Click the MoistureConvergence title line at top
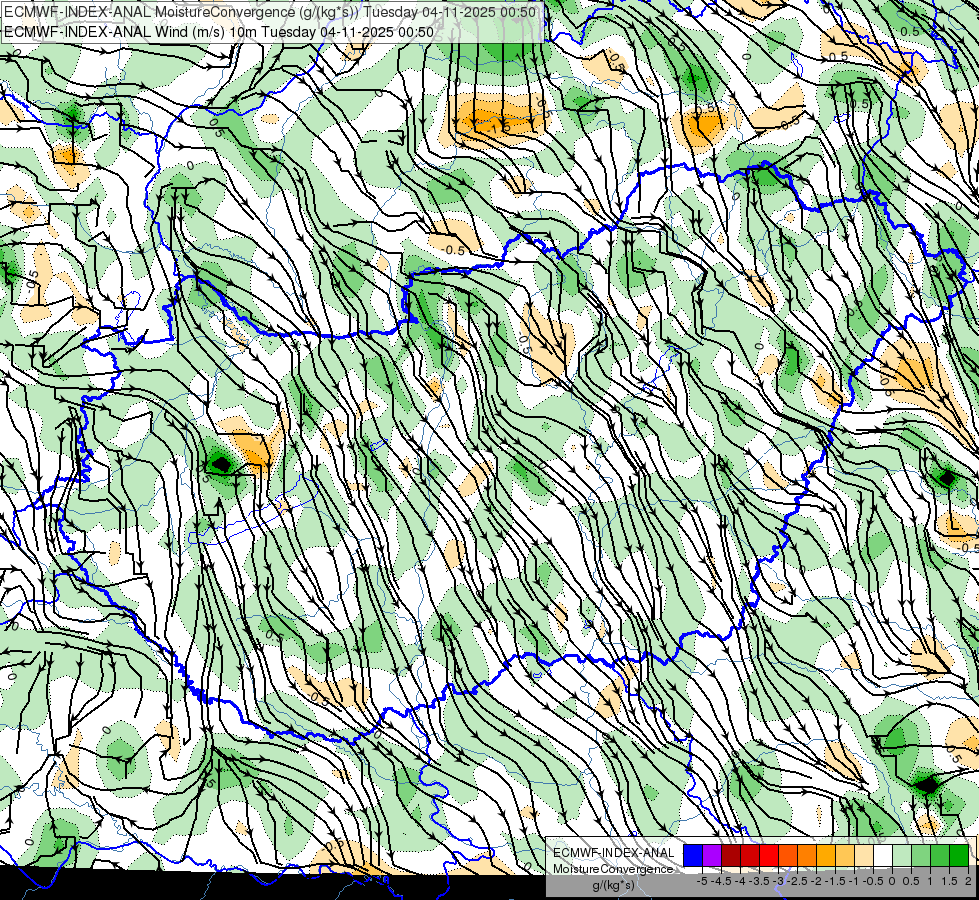 pyautogui.click(x=270, y=12)
